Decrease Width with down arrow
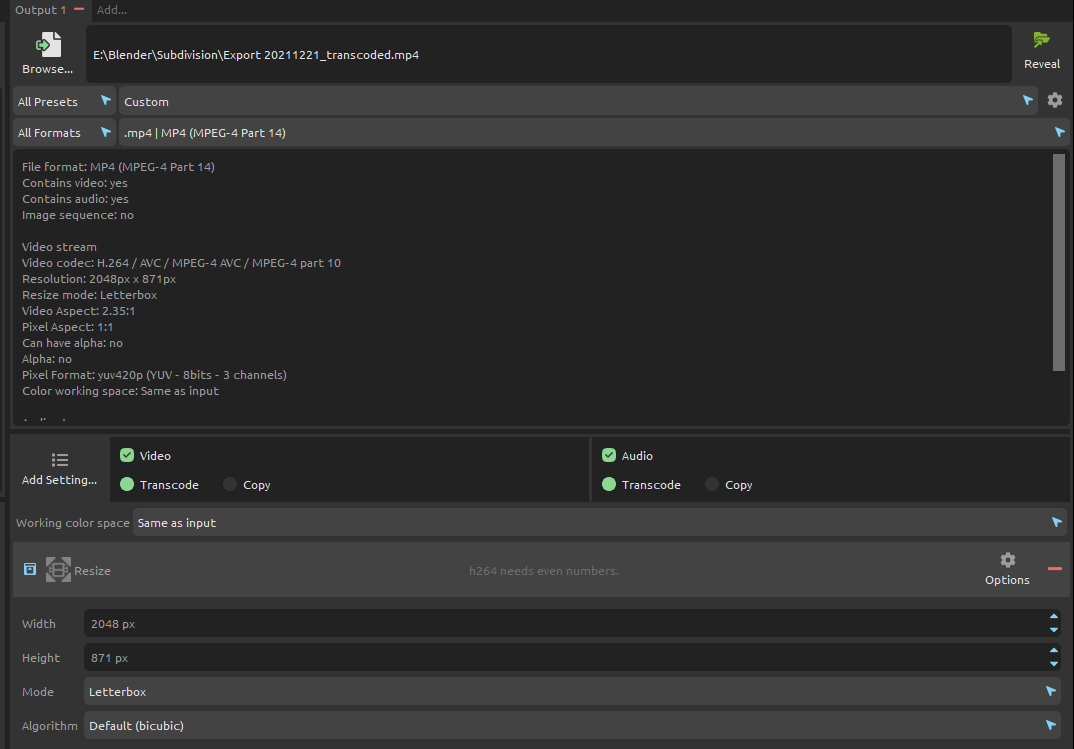 tap(1053, 630)
